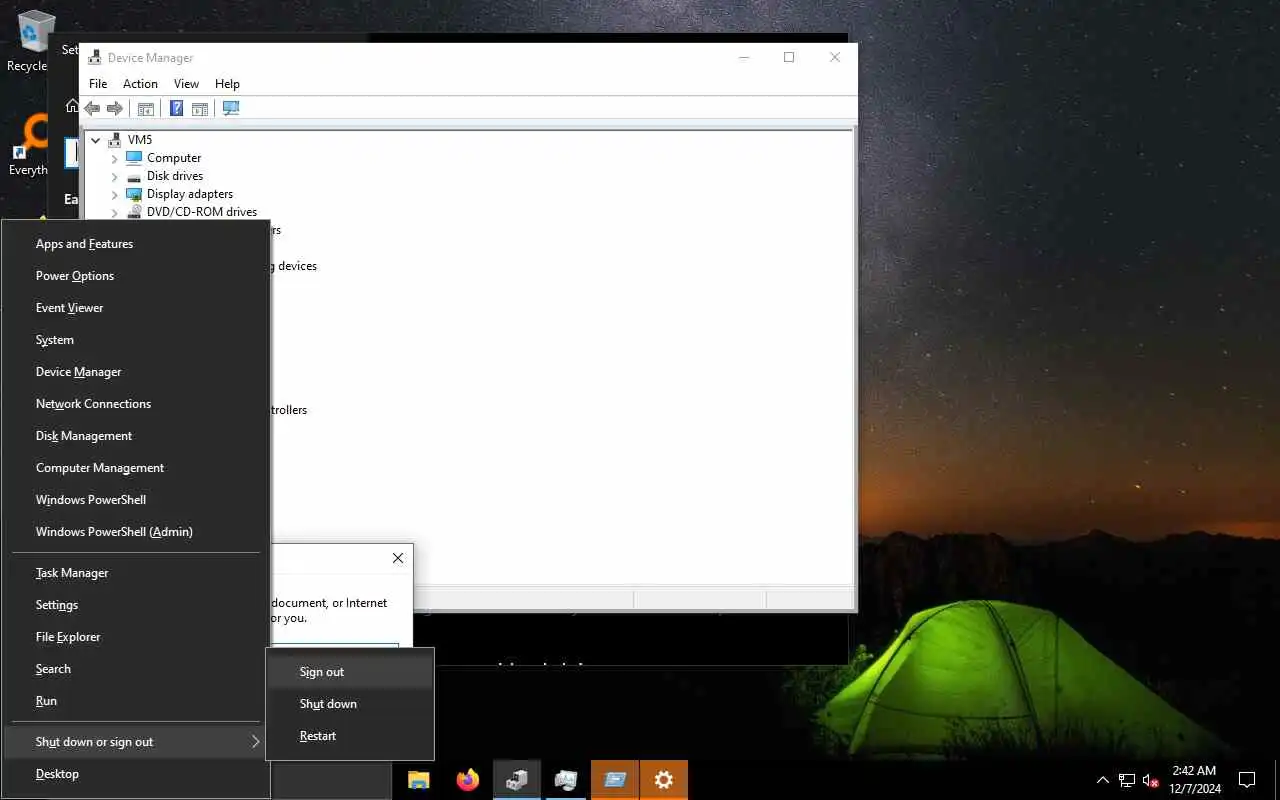Open Task Manager from the Win+X menu
This screenshot has height=800, width=1280.
(x=136, y=573)
